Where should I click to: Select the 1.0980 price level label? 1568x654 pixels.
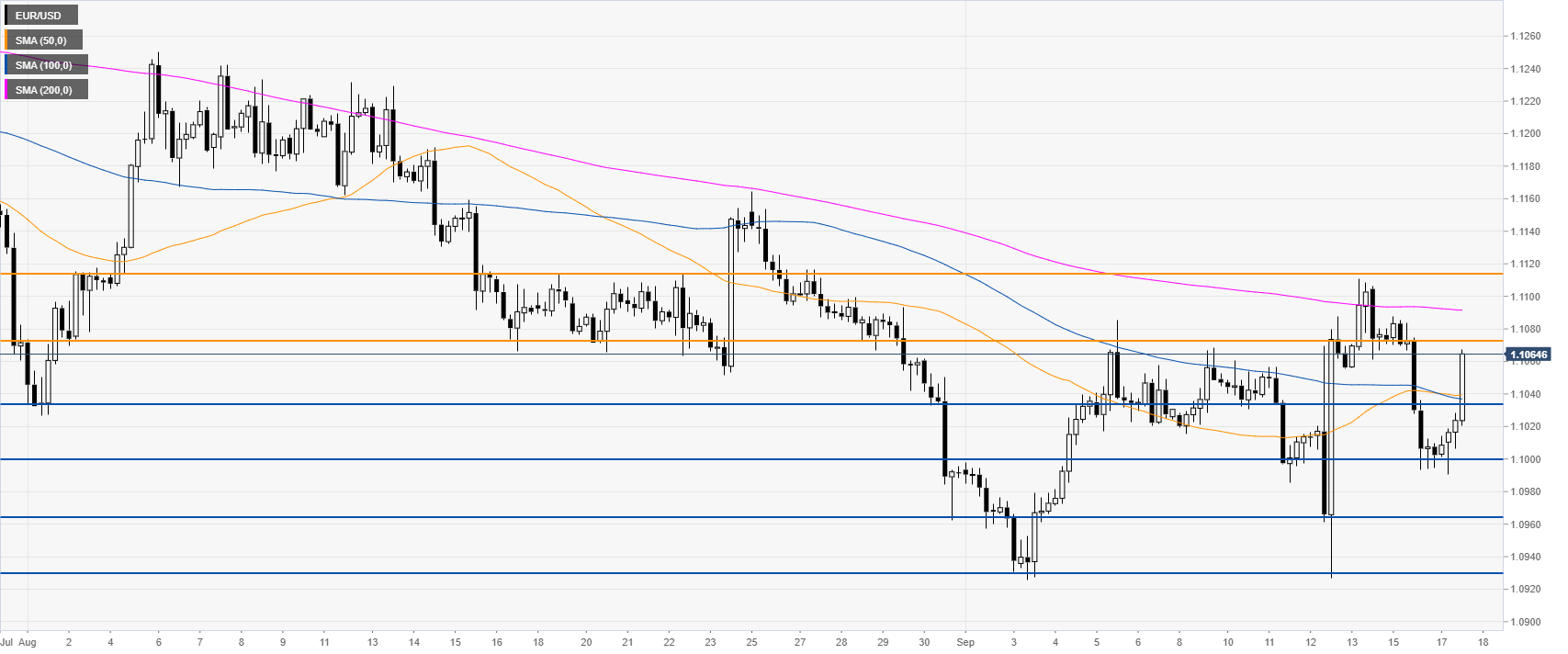1526,491
